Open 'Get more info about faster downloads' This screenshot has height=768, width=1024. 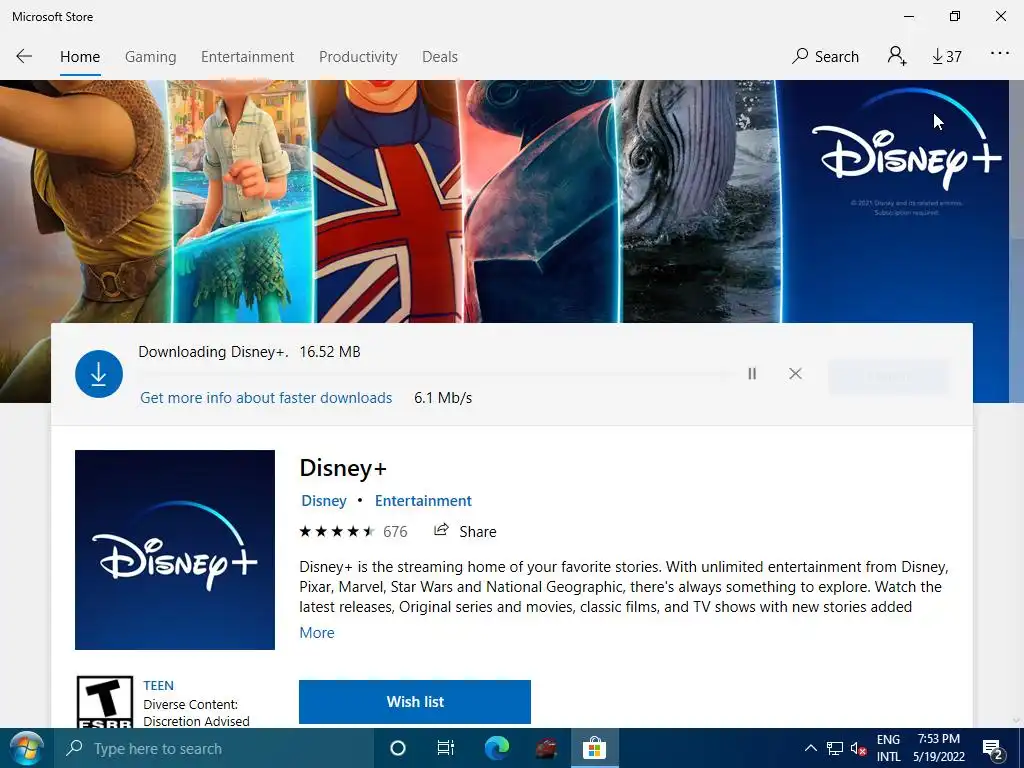[266, 398]
